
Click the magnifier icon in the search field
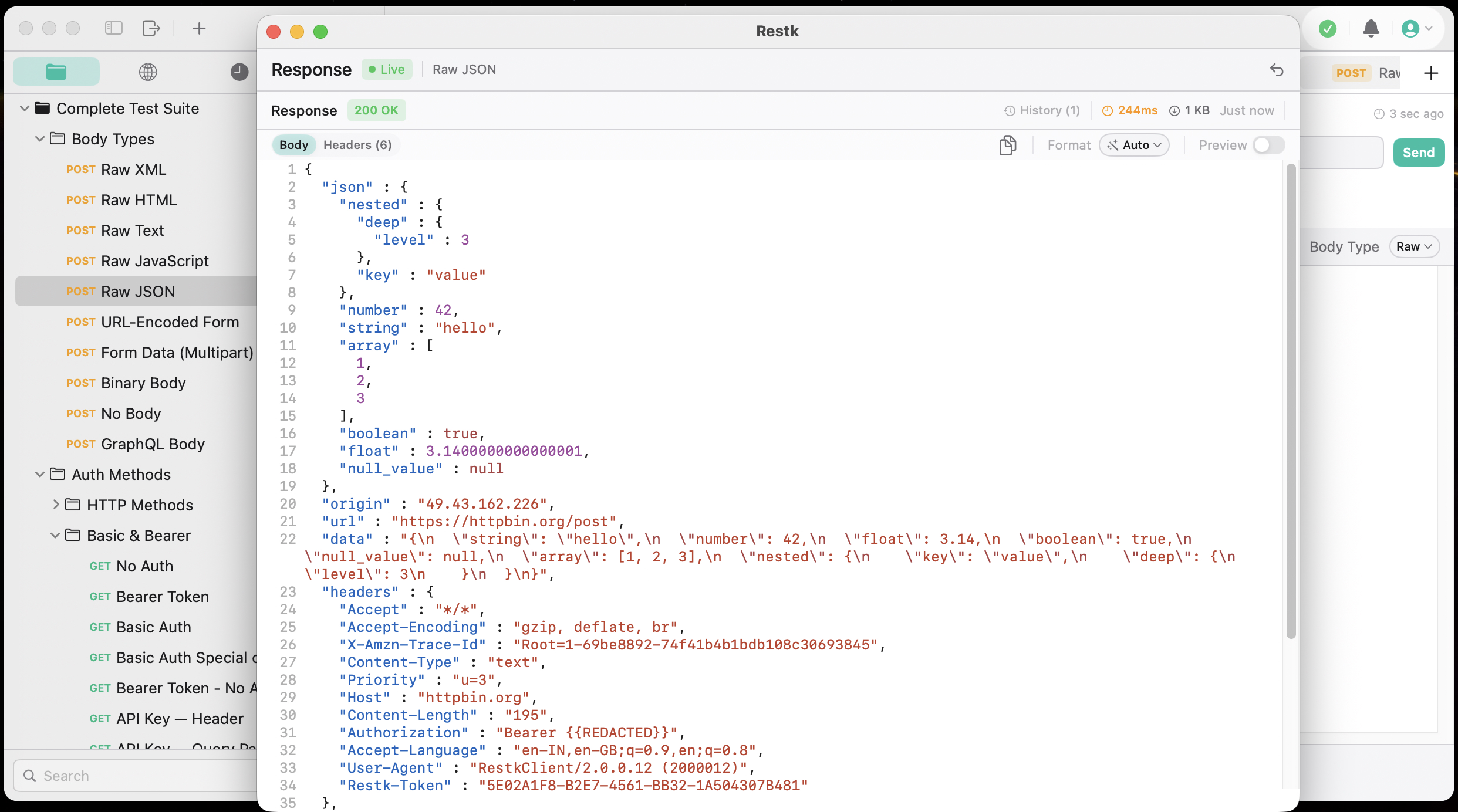pyautogui.click(x=29, y=776)
